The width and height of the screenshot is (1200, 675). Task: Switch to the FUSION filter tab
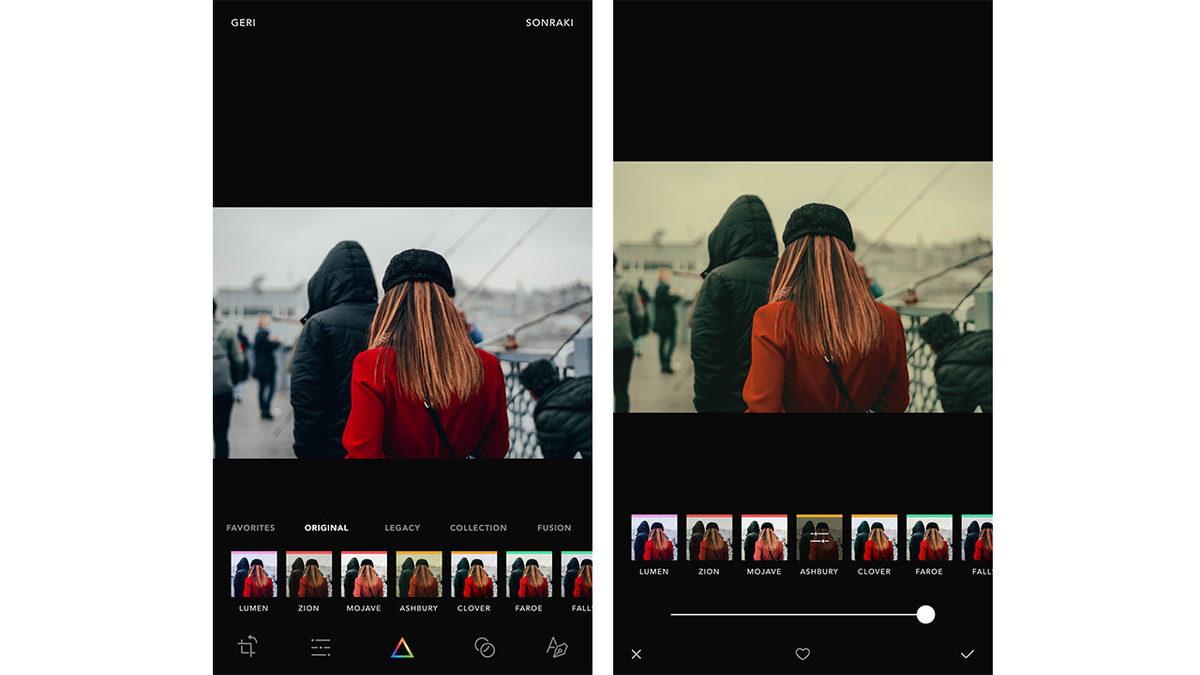[554, 527]
